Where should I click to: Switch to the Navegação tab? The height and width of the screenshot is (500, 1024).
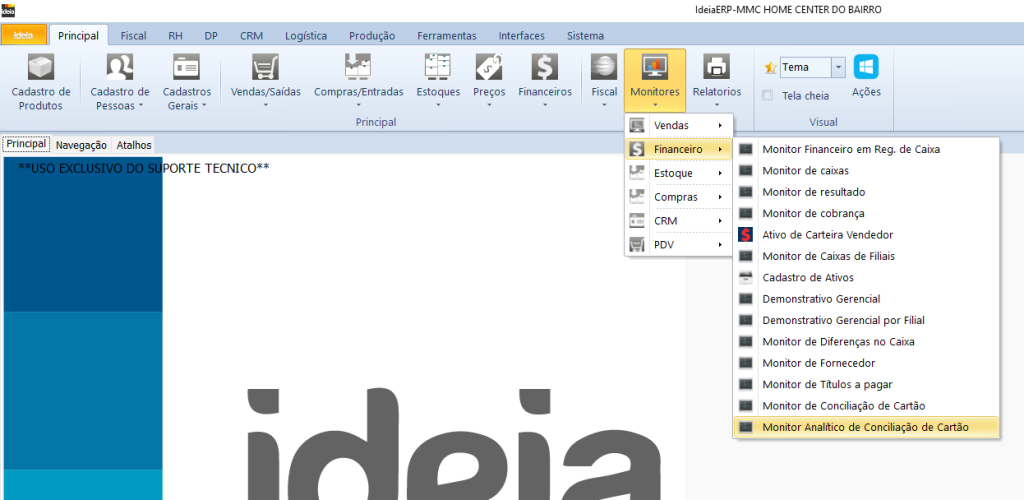tap(81, 145)
